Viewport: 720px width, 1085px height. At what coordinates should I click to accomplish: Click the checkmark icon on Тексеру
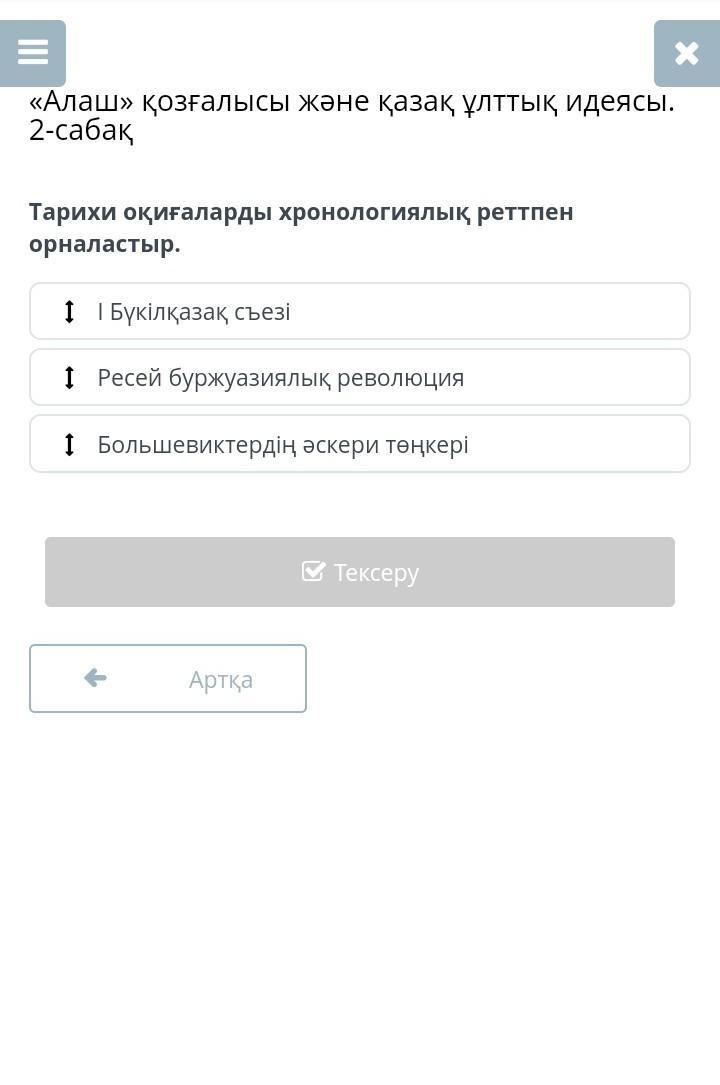pos(313,571)
